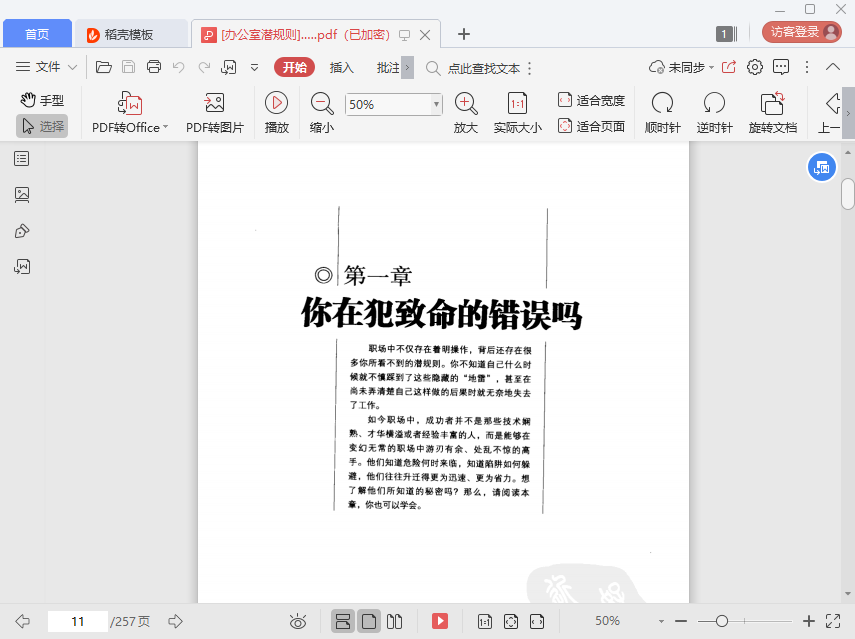Toggle eye protection mode in status bar
The image size is (855, 639).
pyautogui.click(x=297, y=621)
